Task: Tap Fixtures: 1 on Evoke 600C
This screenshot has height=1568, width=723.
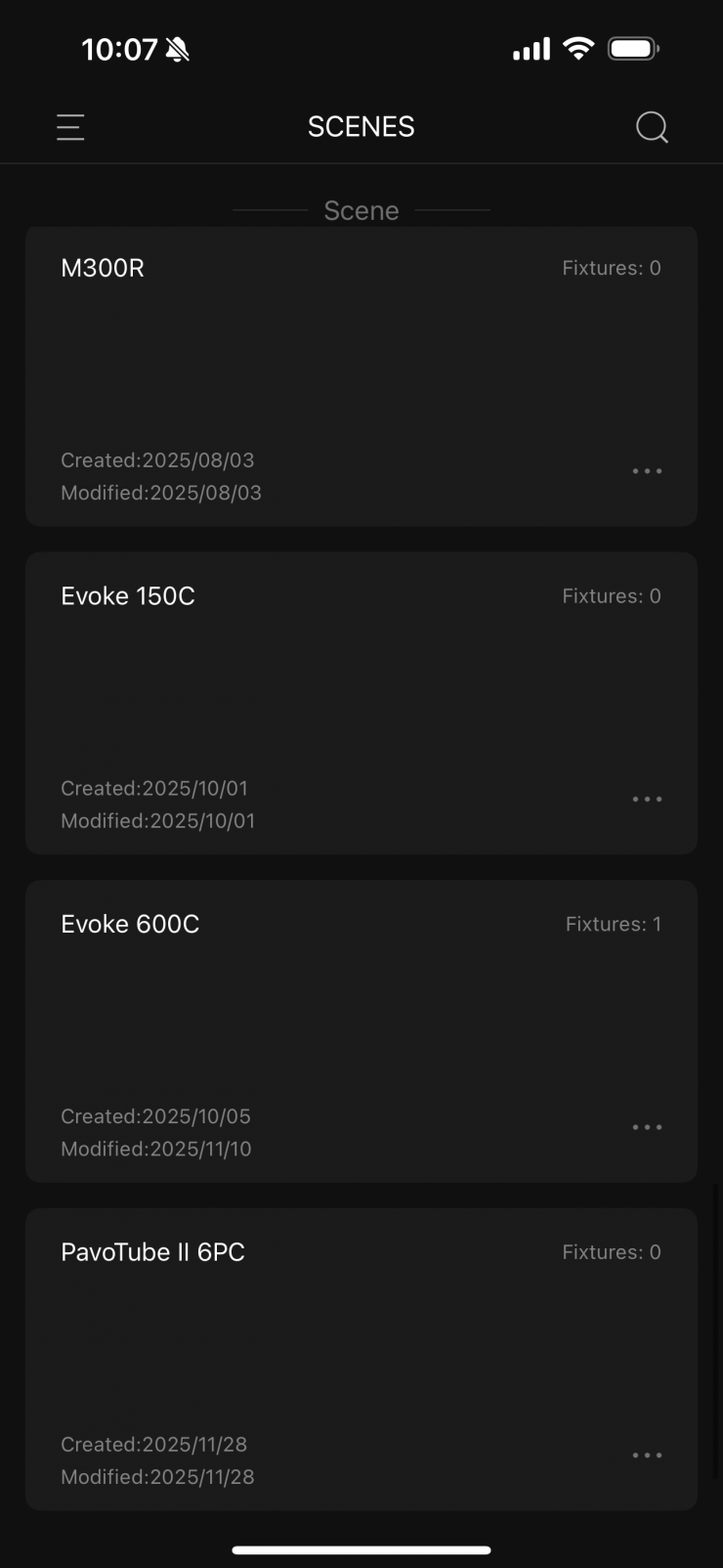Action: click(613, 924)
